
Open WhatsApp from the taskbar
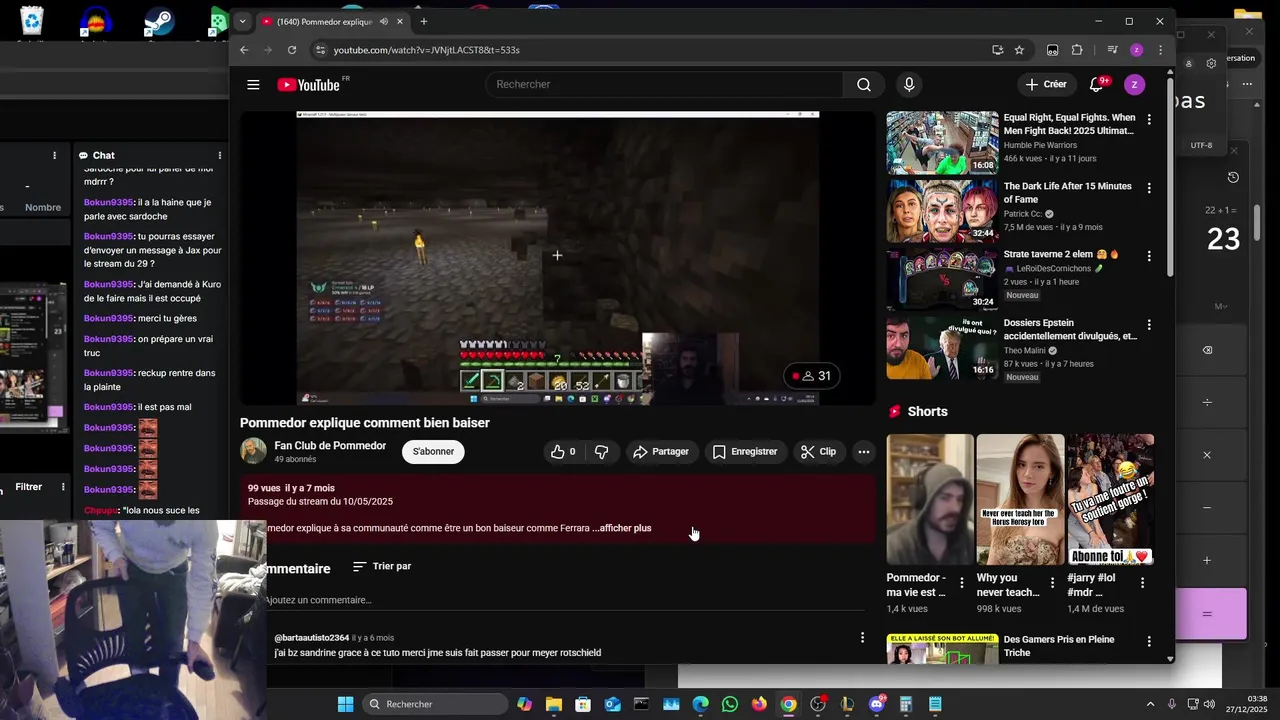(x=730, y=705)
